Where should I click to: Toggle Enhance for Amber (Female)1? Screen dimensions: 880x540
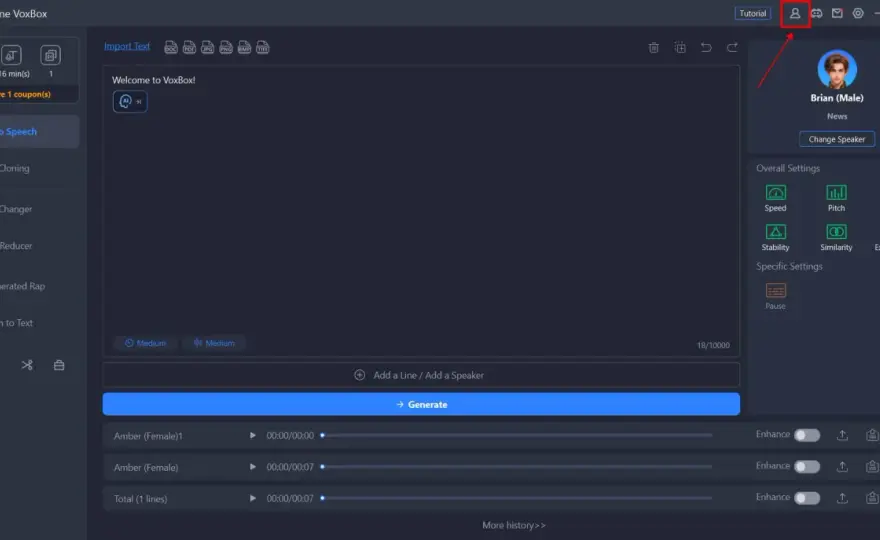tap(807, 435)
